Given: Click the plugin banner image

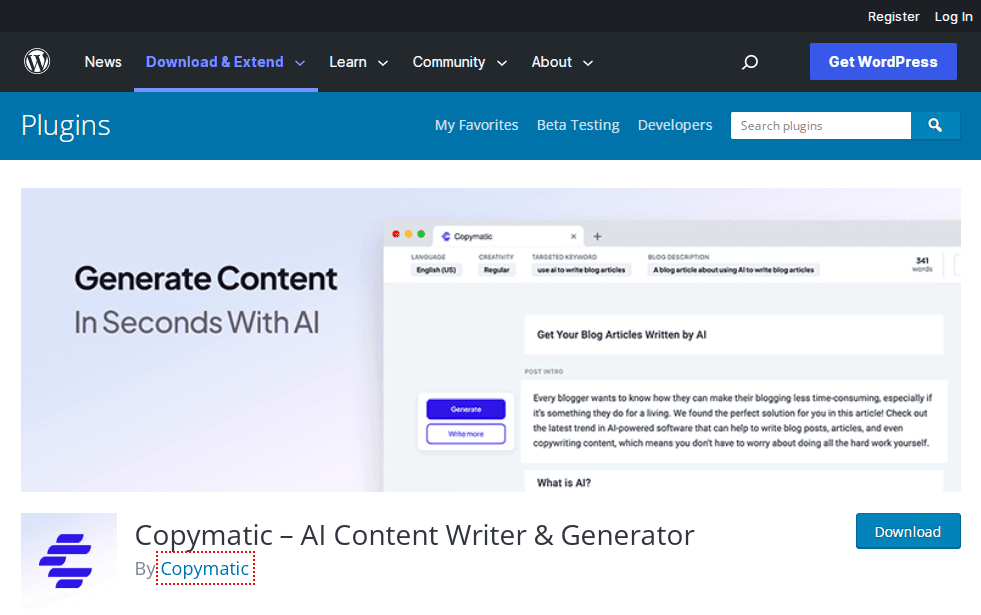Looking at the screenshot, I should pyautogui.click(x=490, y=340).
